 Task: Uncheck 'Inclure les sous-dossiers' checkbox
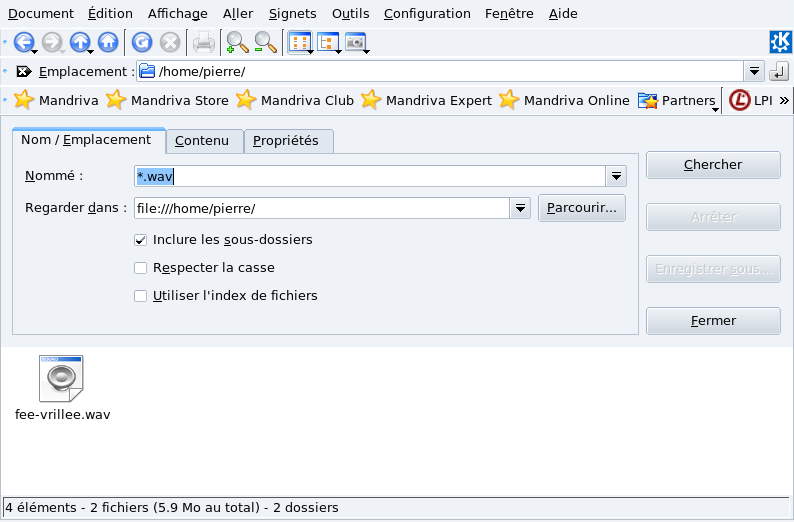pos(141,240)
